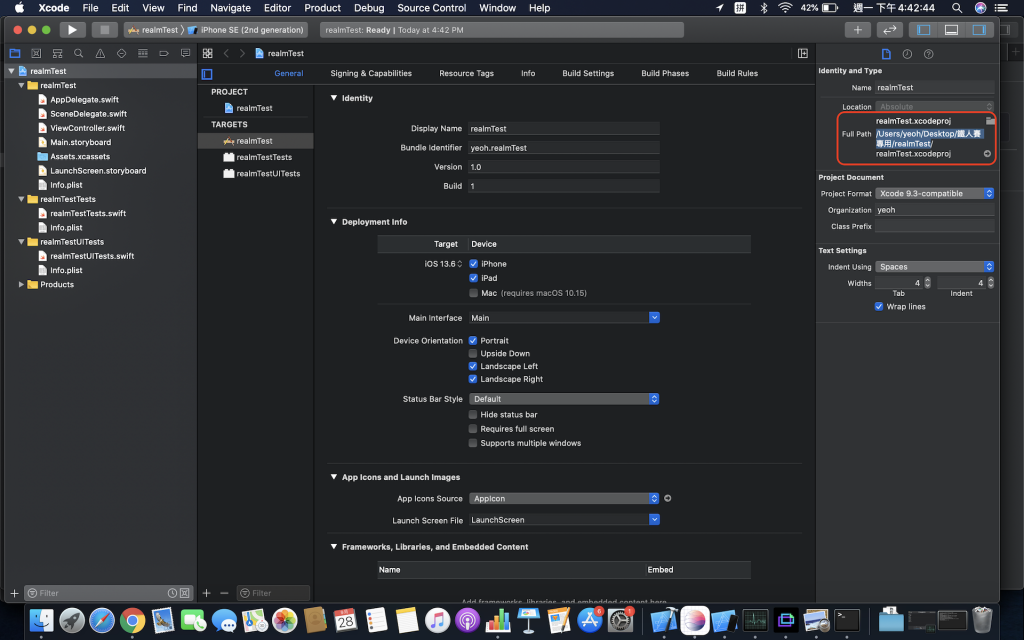This screenshot has width=1024, height=640.
Task: Go forward in editor history
Action: pyautogui.click(x=242, y=54)
